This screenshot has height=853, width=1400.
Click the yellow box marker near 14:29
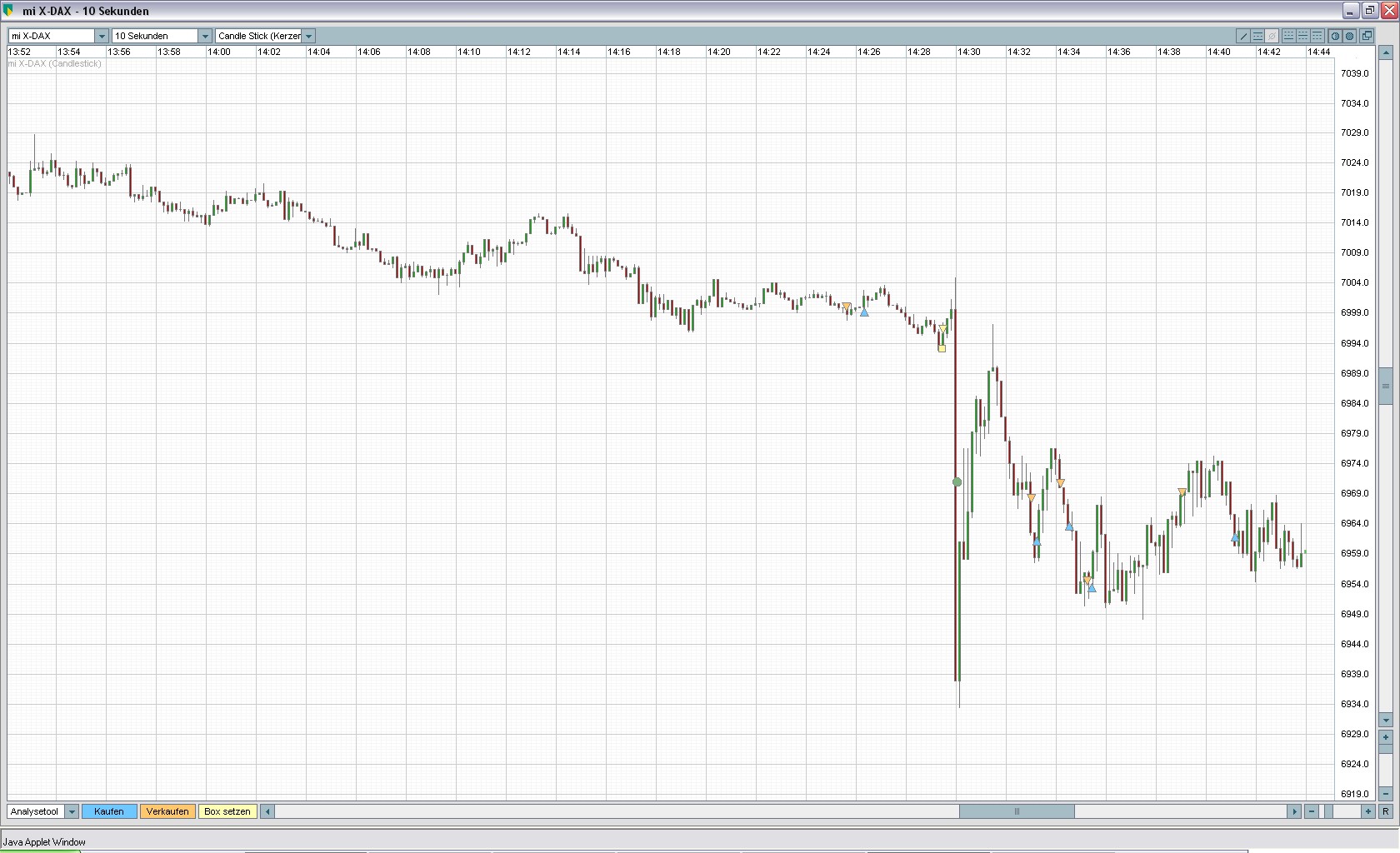tap(942, 348)
